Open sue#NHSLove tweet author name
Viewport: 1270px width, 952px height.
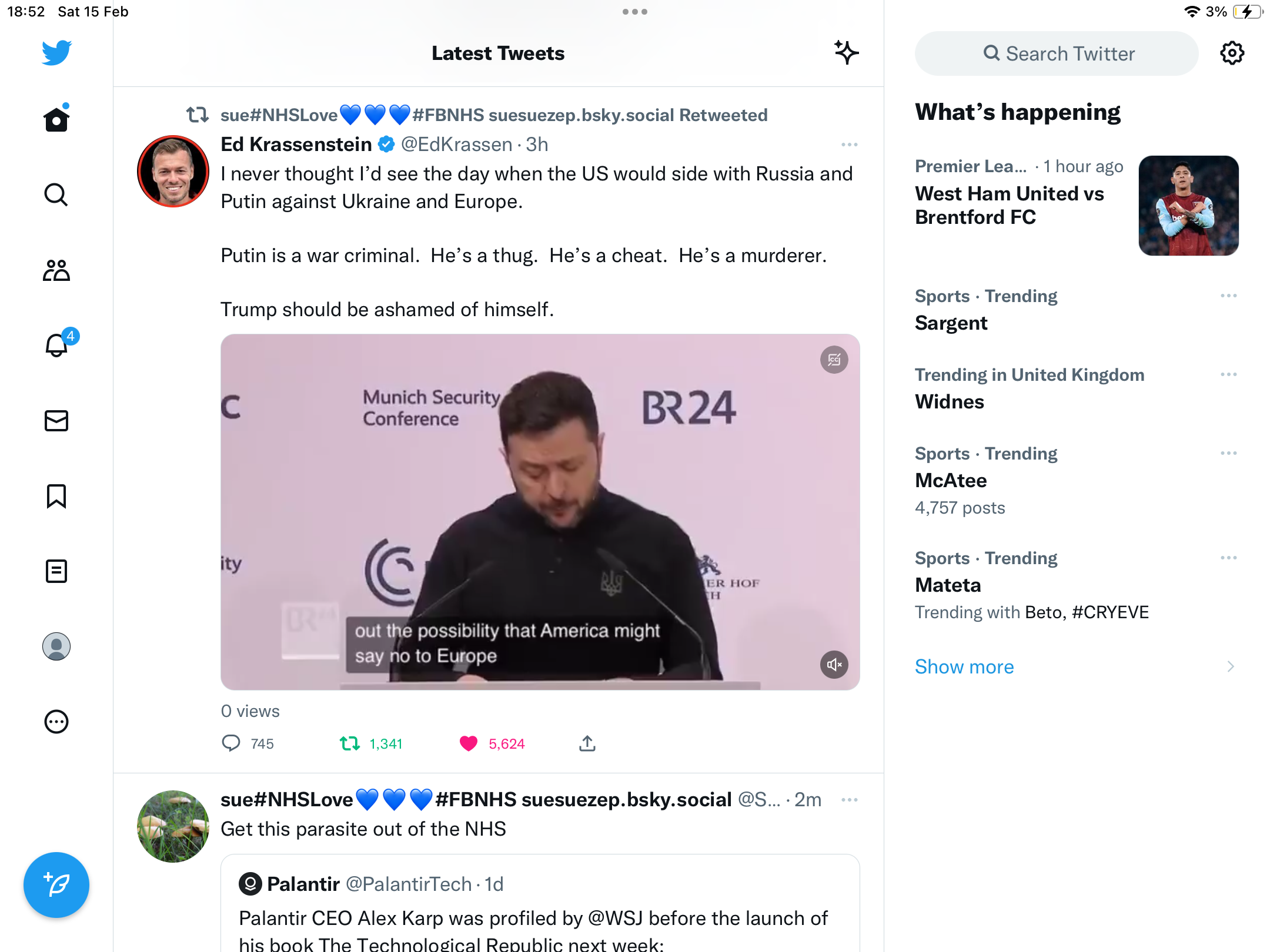[476, 800]
